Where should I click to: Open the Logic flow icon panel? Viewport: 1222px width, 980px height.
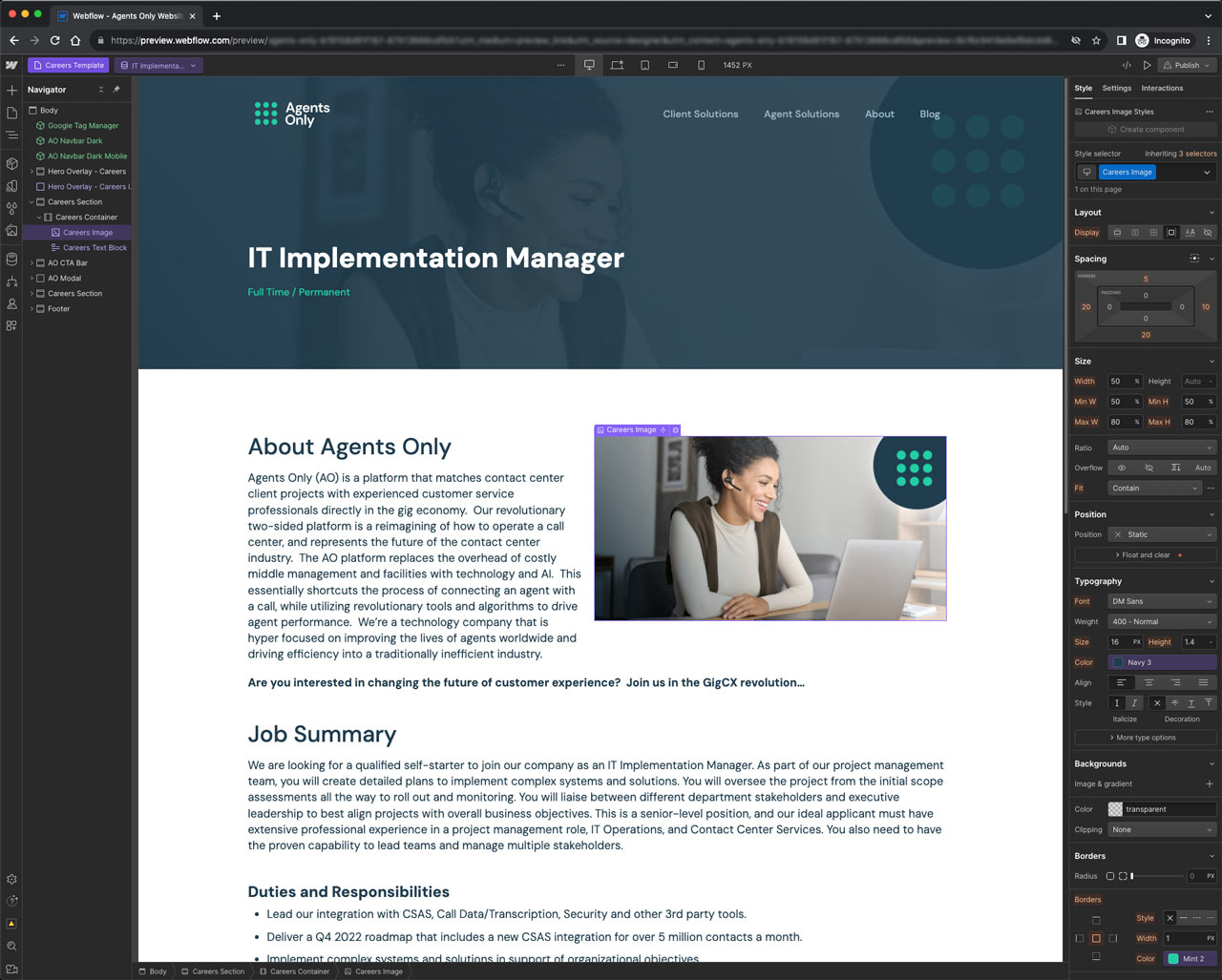[x=11, y=281]
